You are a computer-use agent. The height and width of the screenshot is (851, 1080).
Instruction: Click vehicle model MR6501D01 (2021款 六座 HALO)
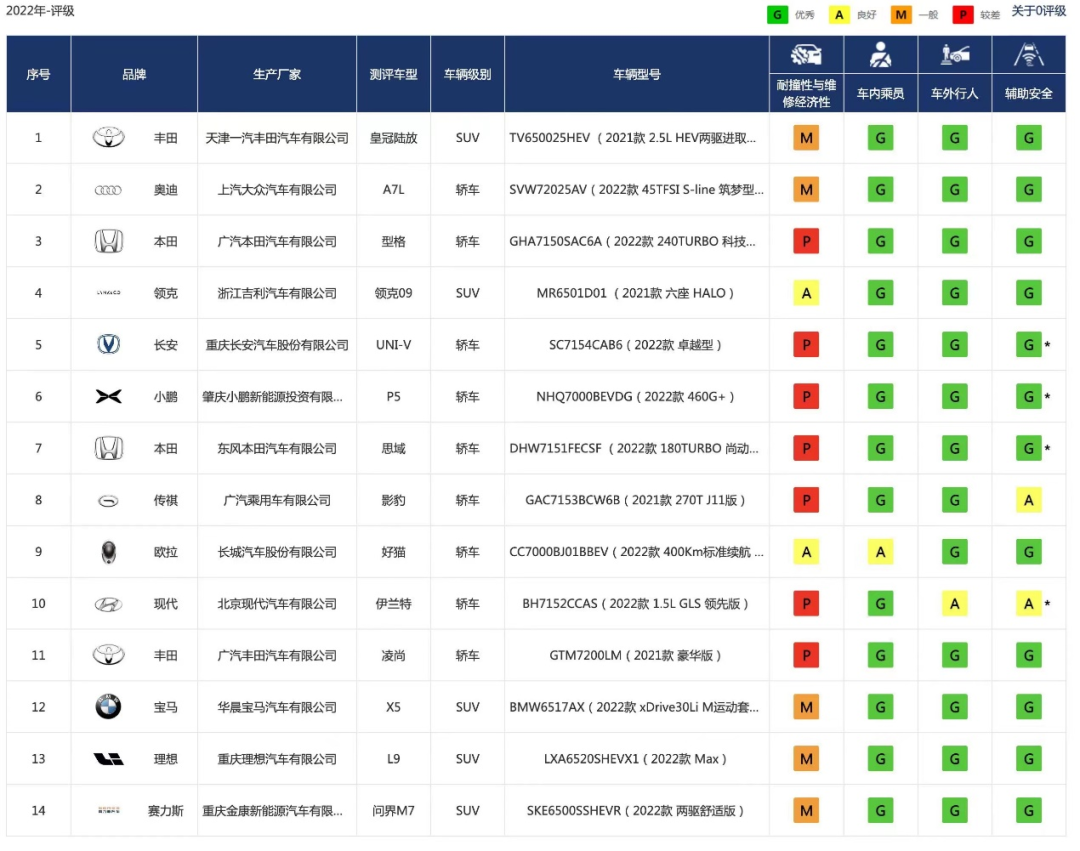[636, 293]
